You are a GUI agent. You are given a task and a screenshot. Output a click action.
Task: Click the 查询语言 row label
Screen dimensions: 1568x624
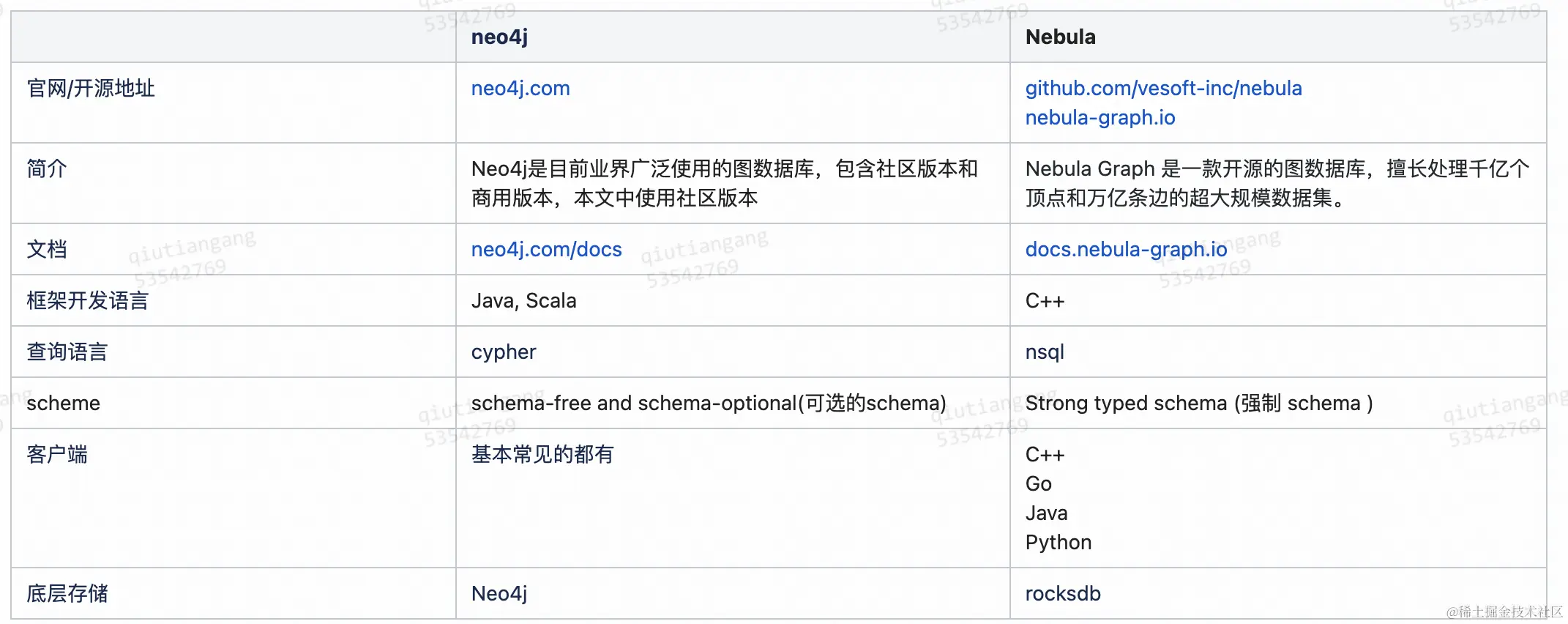(67, 352)
